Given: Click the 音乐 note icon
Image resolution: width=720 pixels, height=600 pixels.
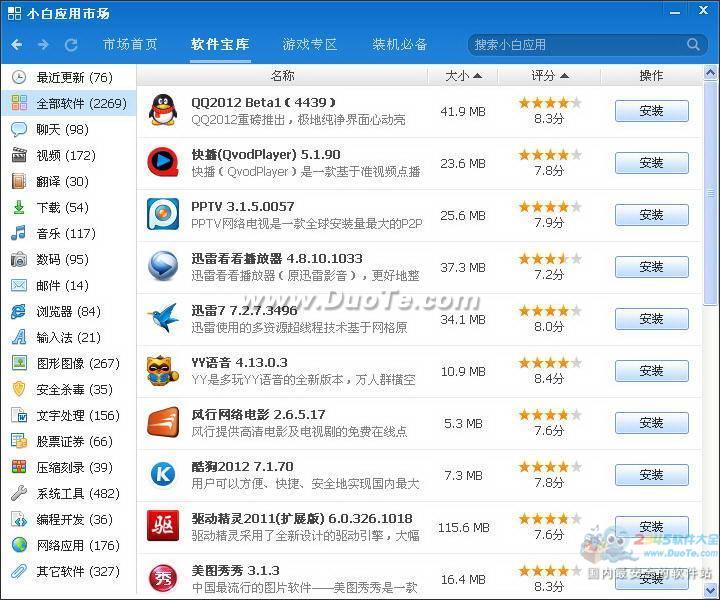Looking at the screenshot, I should [x=19, y=233].
